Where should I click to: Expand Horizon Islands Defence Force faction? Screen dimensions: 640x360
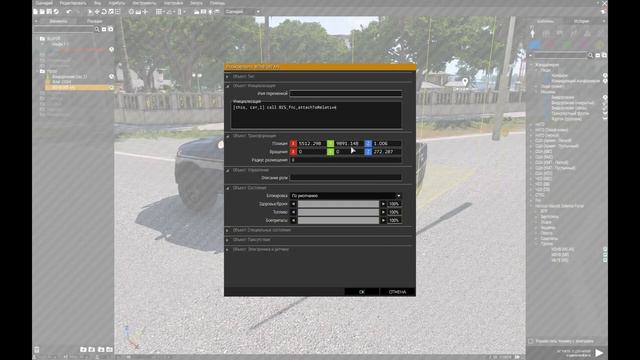(532, 206)
